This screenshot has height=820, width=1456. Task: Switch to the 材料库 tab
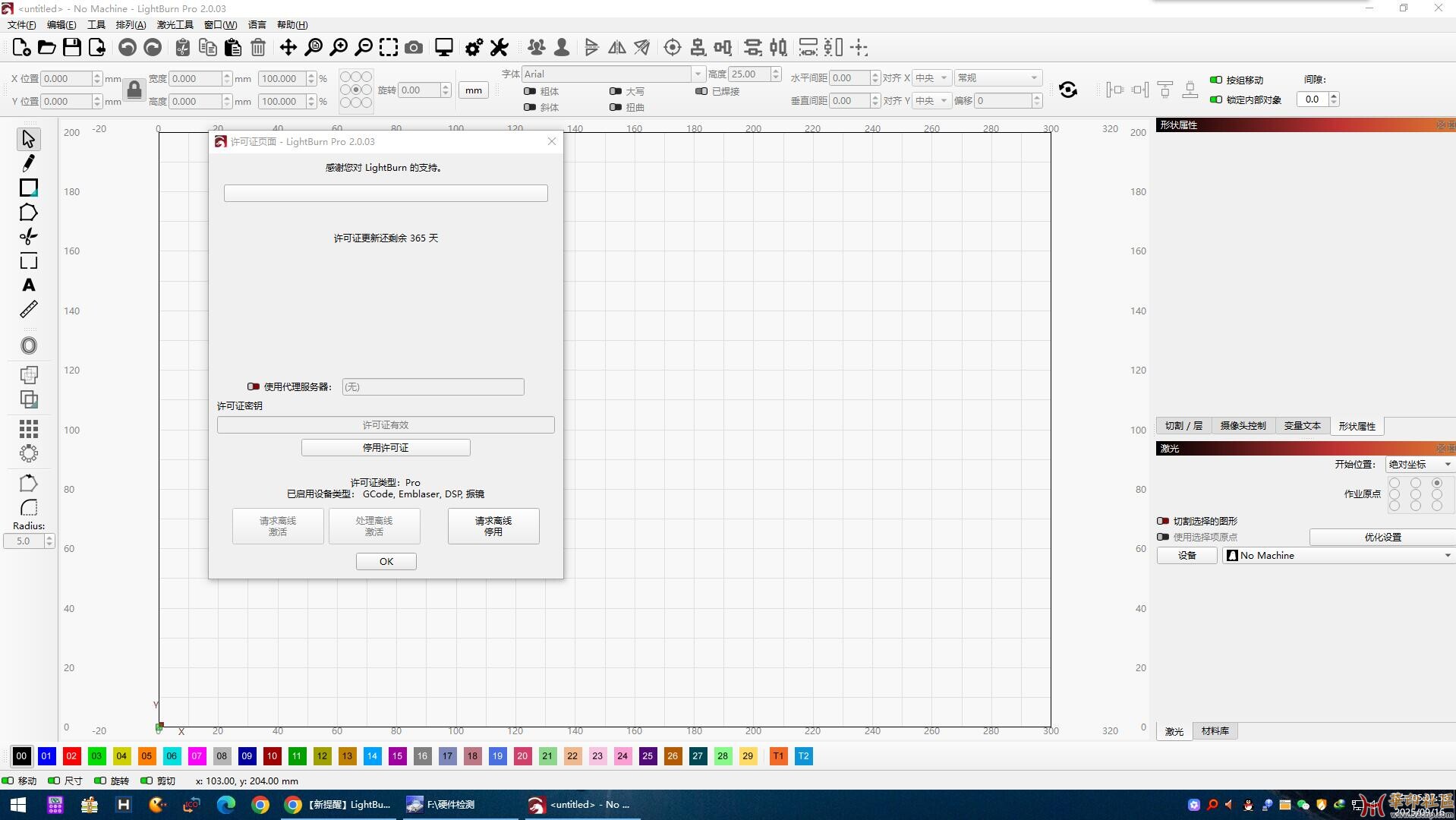1215,730
